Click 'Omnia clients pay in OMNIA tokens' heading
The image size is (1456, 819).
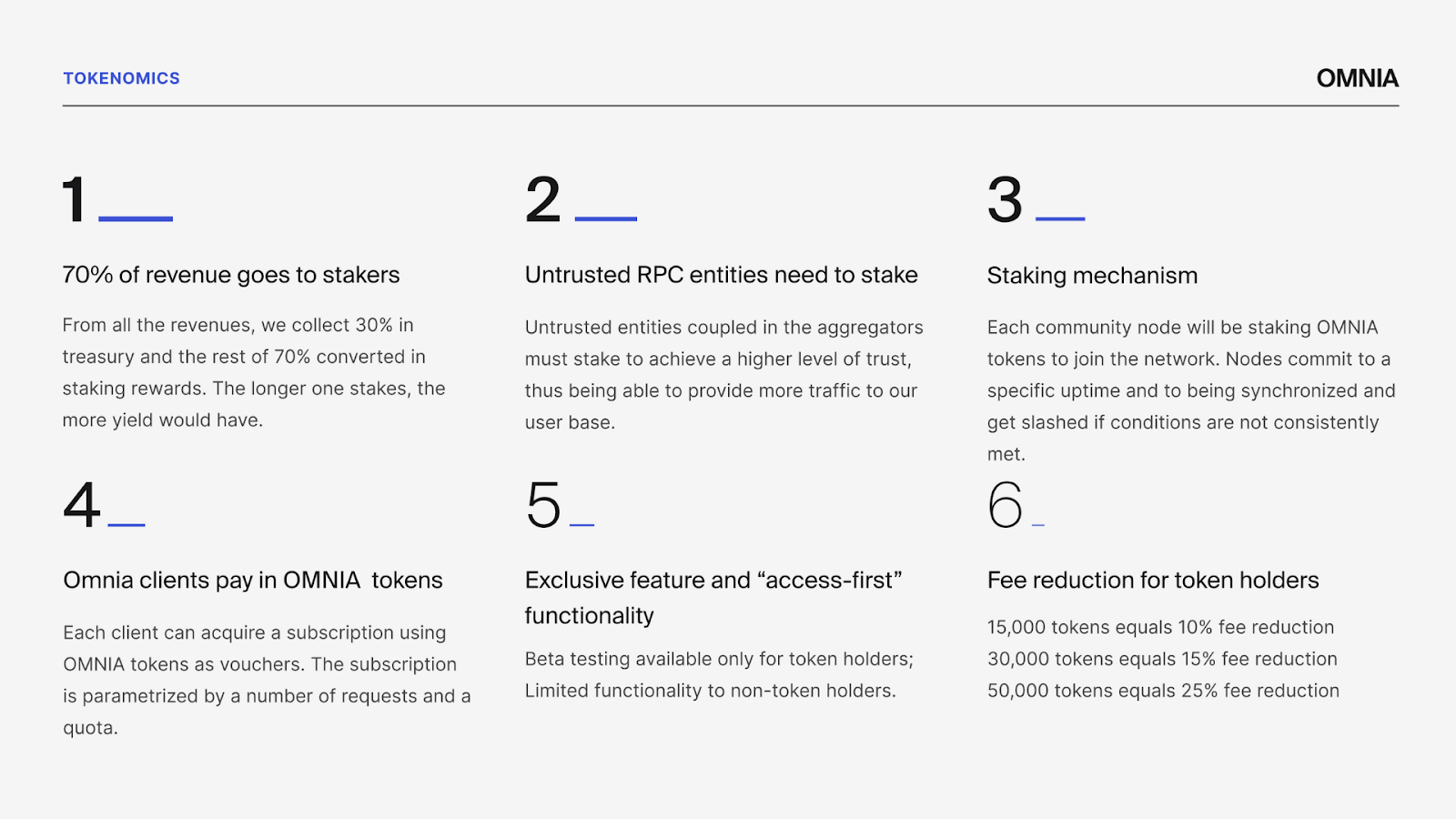click(253, 581)
